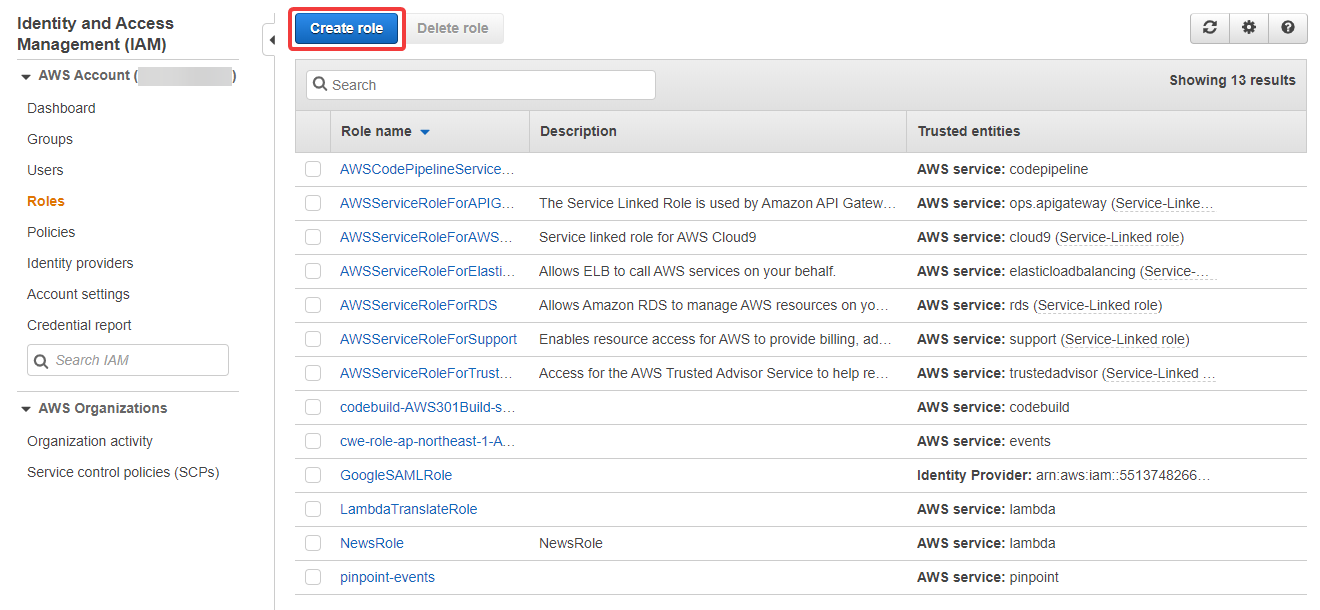Tick the pinpoint-events checkbox
The image size is (1320, 610).
pyautogui.click(x=313, y=577)
